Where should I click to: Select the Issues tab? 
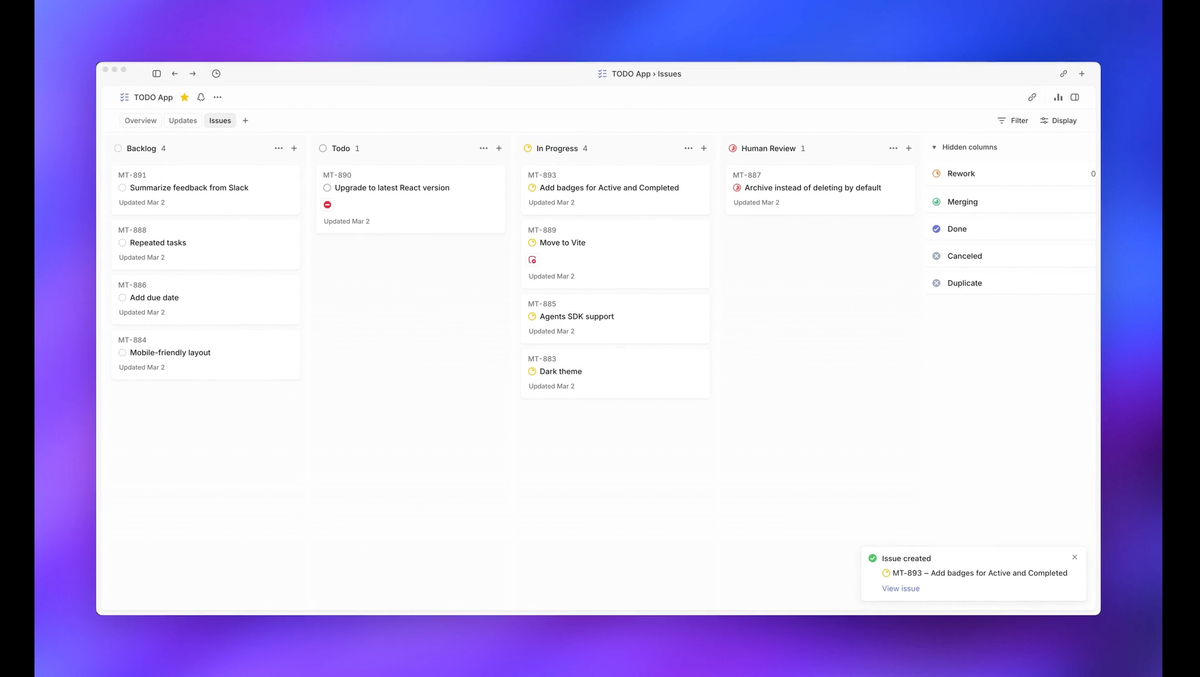coord(220,120)
